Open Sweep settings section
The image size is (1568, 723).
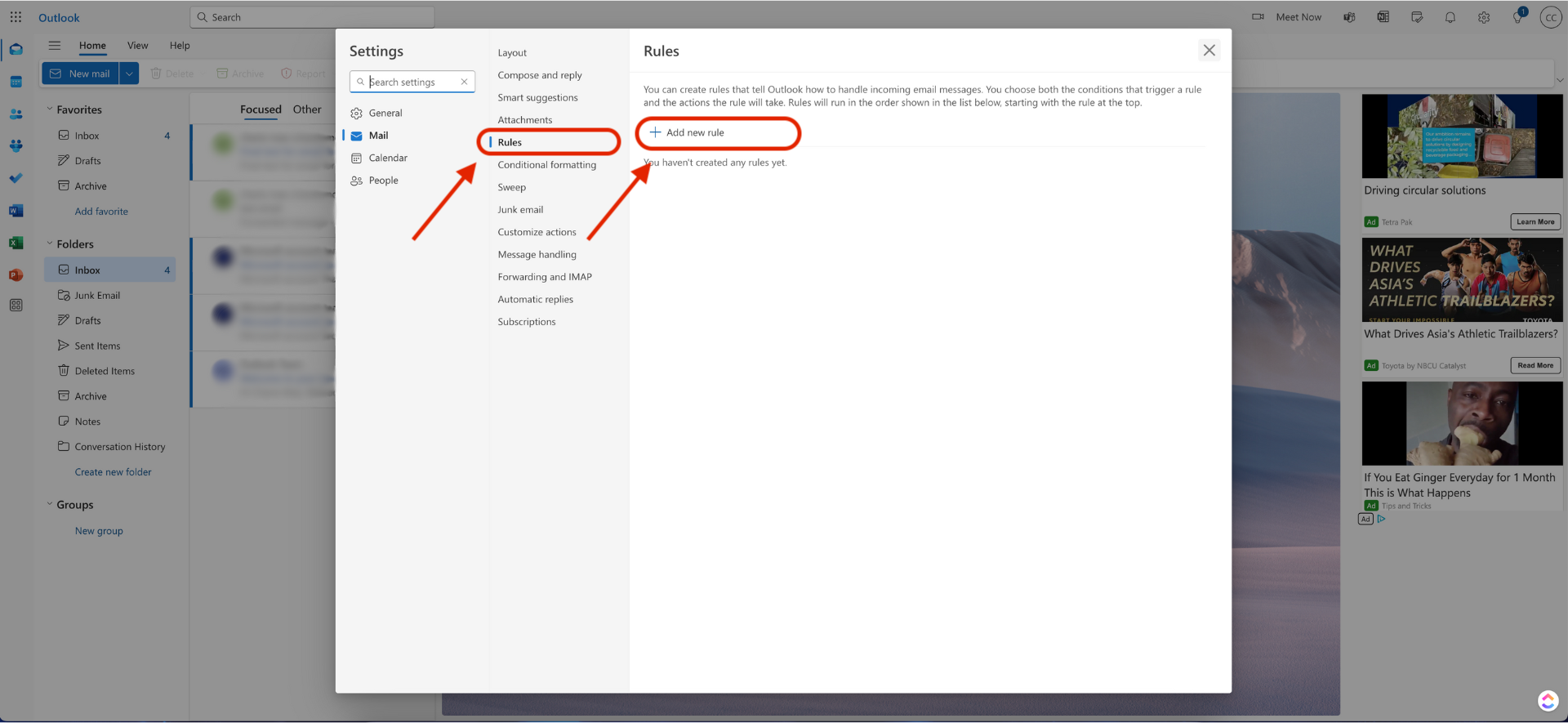[512, 187]
